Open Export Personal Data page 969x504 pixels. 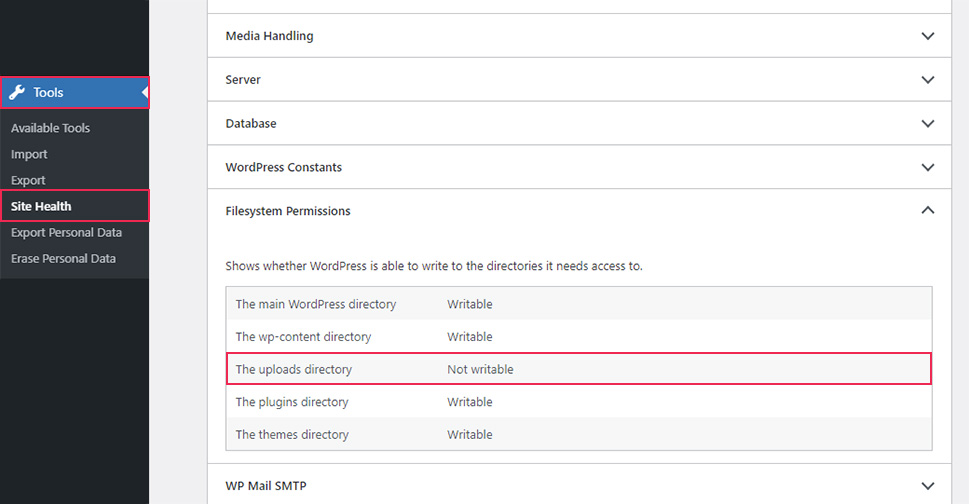pos(66,233)
